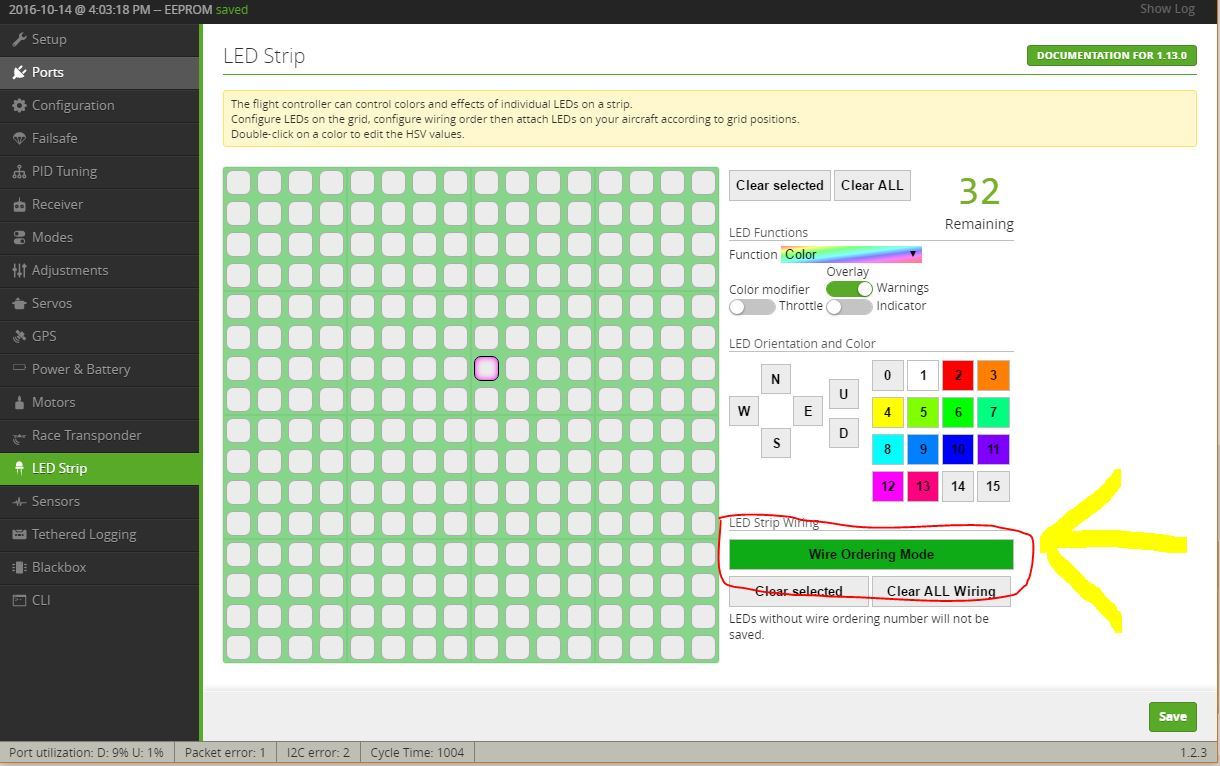The image size is (1220, 766).
Task: Set LED orientation to E
Action: 808,410
